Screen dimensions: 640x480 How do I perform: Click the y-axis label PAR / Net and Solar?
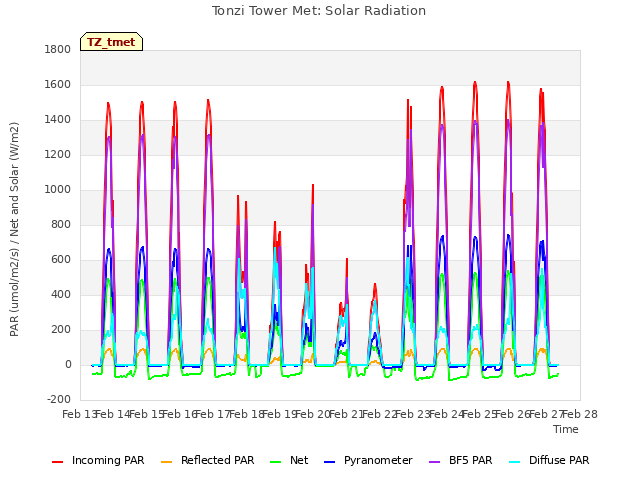pos(14,229)
